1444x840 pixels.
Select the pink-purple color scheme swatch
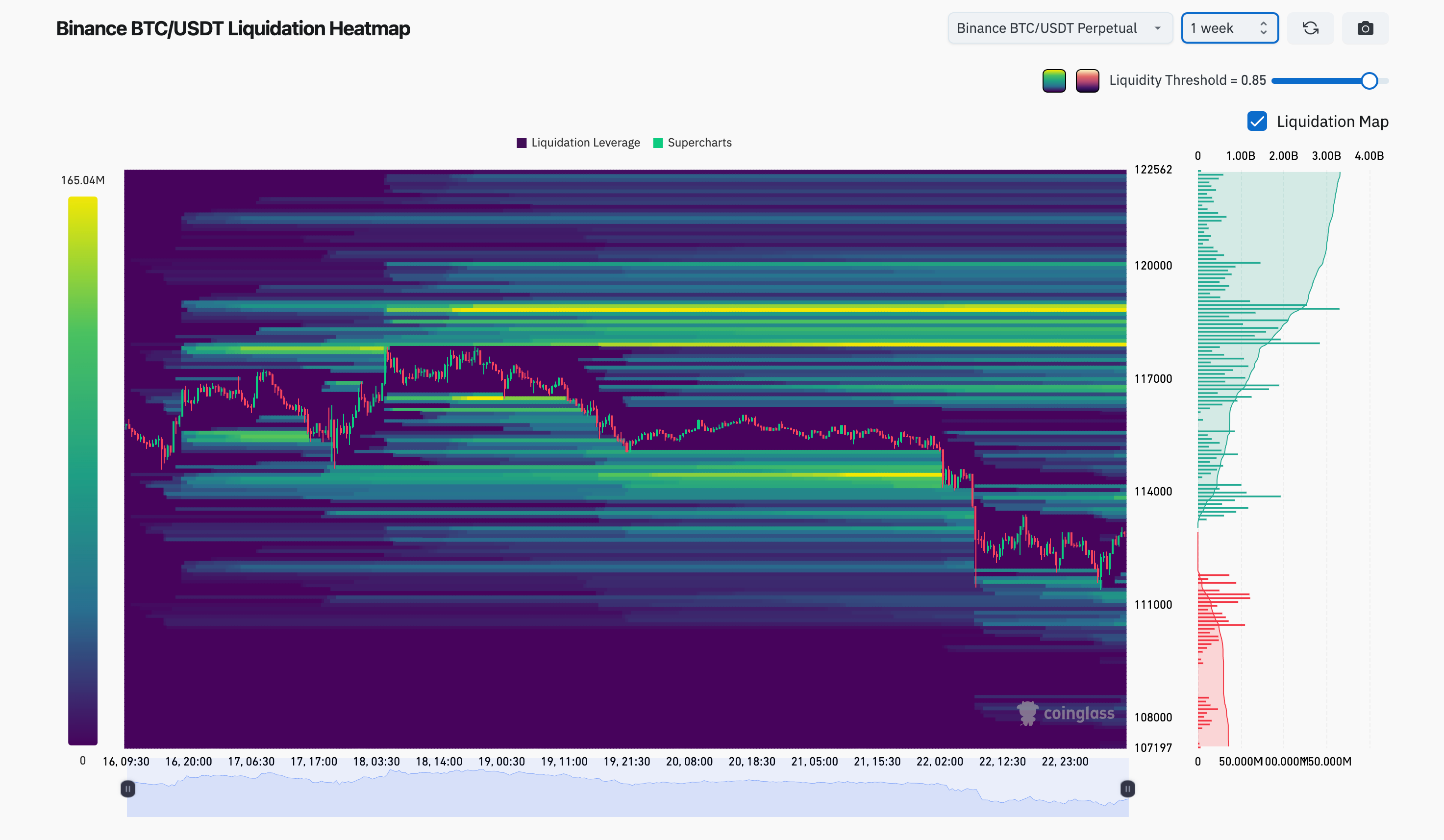coord(1087,81)
